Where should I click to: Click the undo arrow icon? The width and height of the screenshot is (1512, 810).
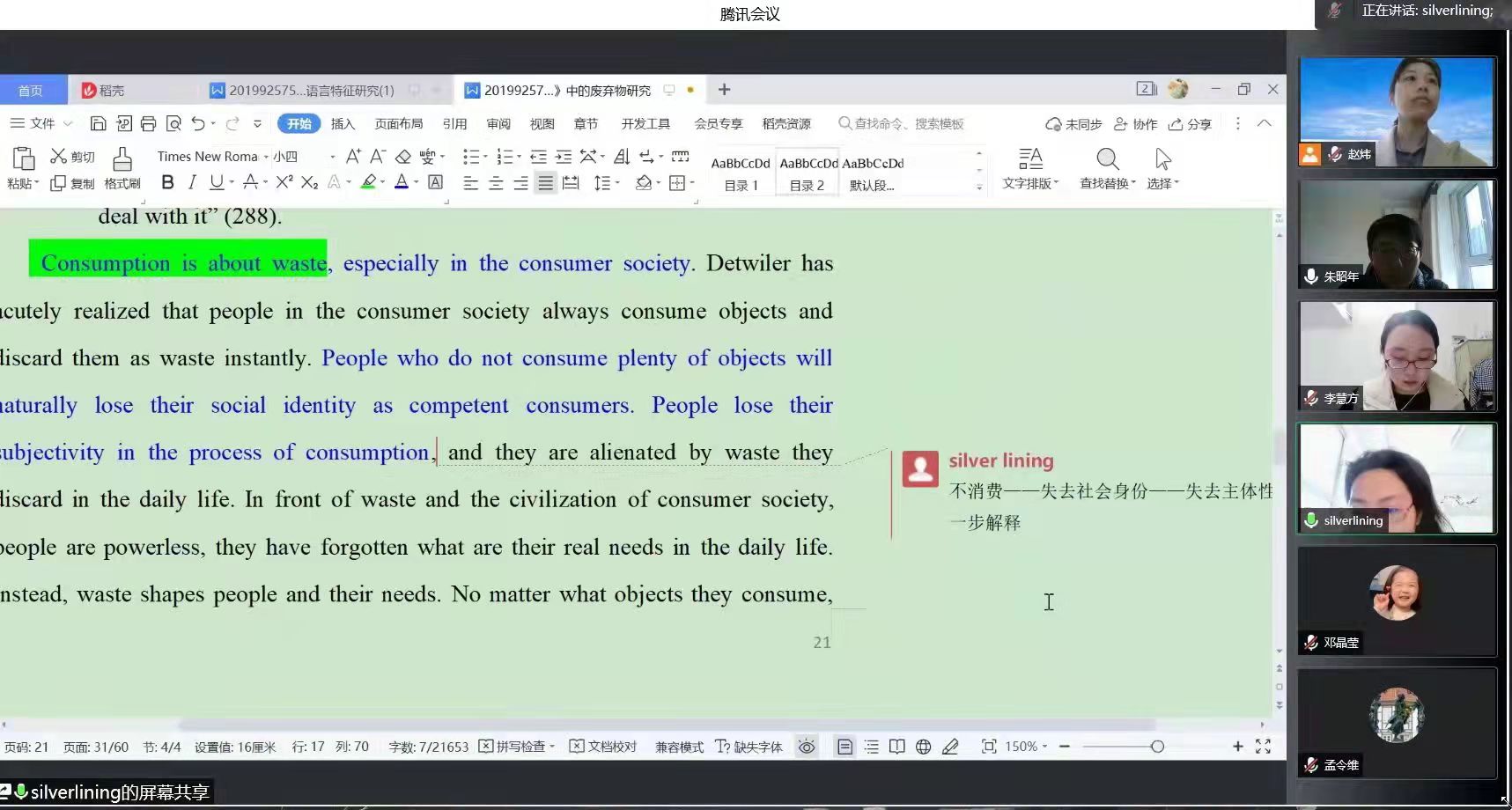[x=198, y=124]
